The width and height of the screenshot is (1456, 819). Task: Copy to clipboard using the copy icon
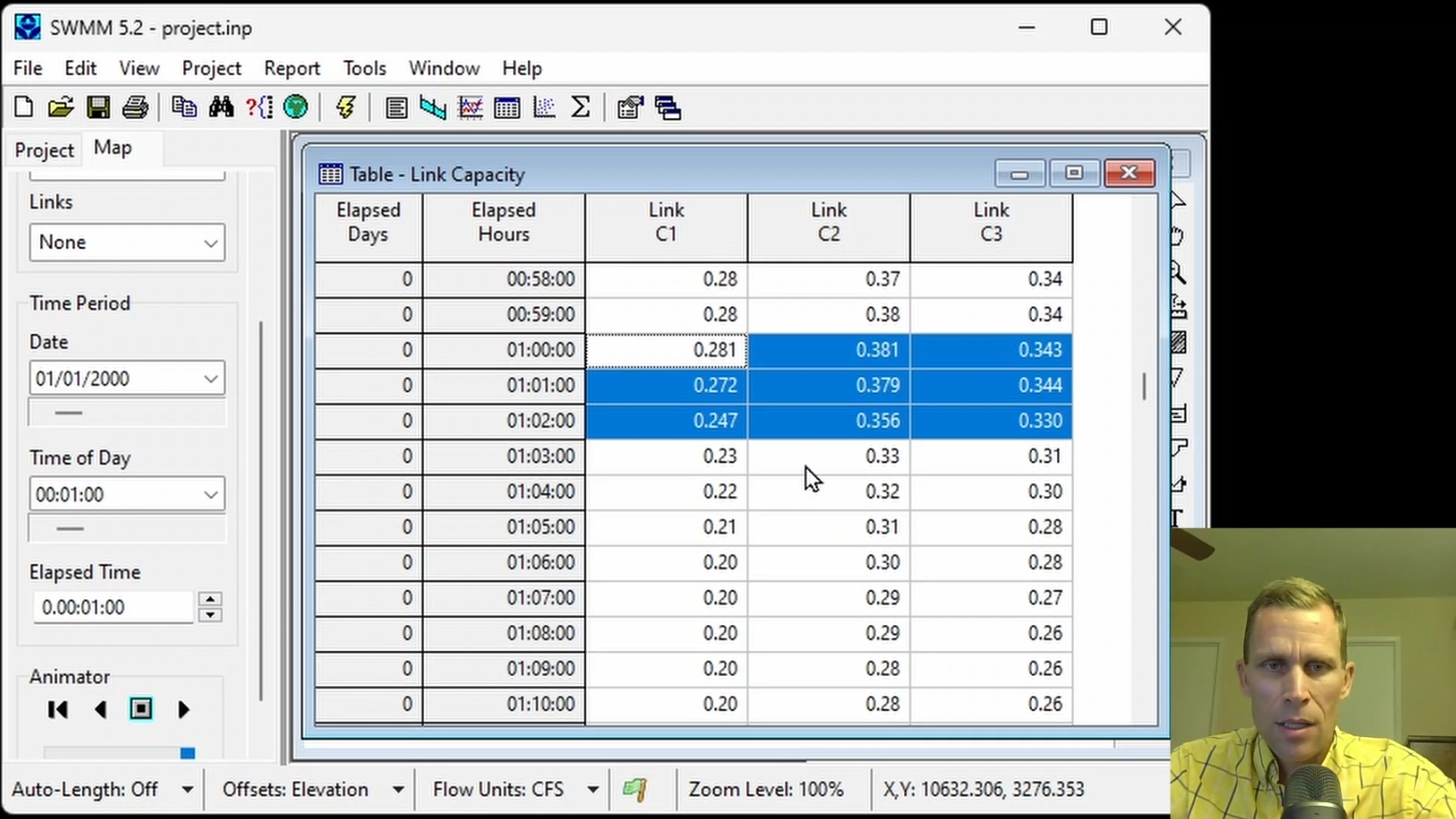point(184,107)
